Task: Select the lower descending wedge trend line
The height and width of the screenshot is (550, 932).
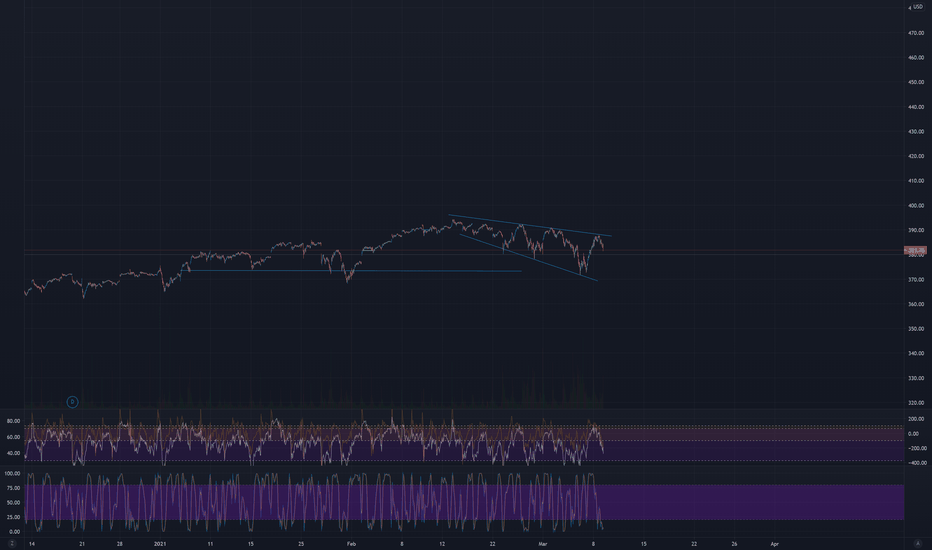Action: pyautogui.click(x=528, y=257)
